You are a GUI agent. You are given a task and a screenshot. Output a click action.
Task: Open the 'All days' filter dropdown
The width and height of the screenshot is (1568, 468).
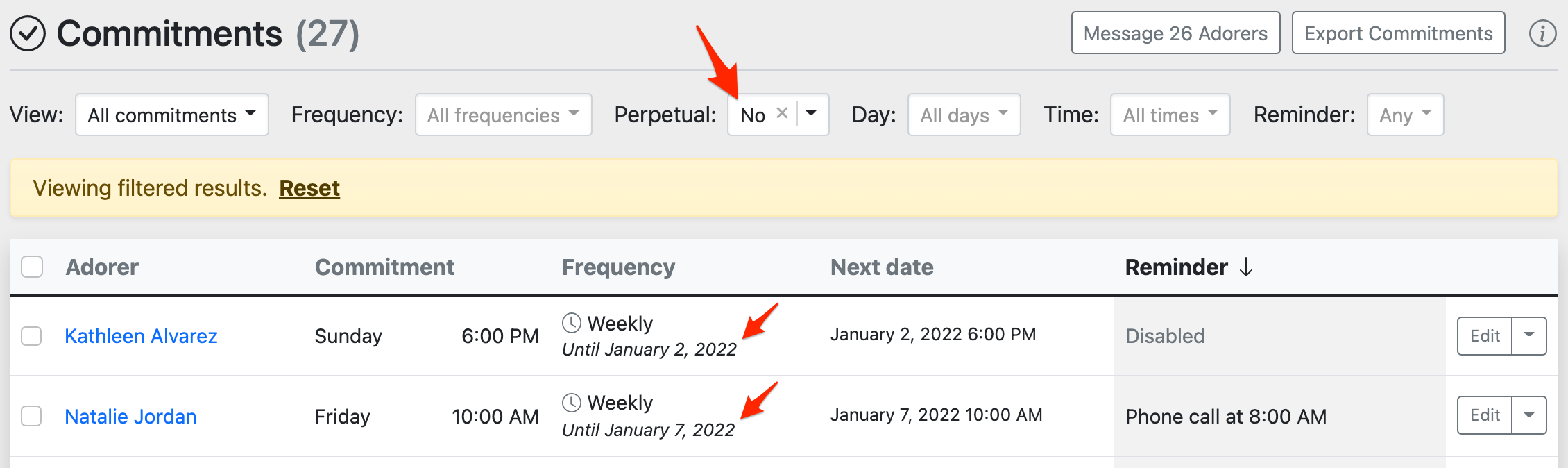(x=964, y=115)
